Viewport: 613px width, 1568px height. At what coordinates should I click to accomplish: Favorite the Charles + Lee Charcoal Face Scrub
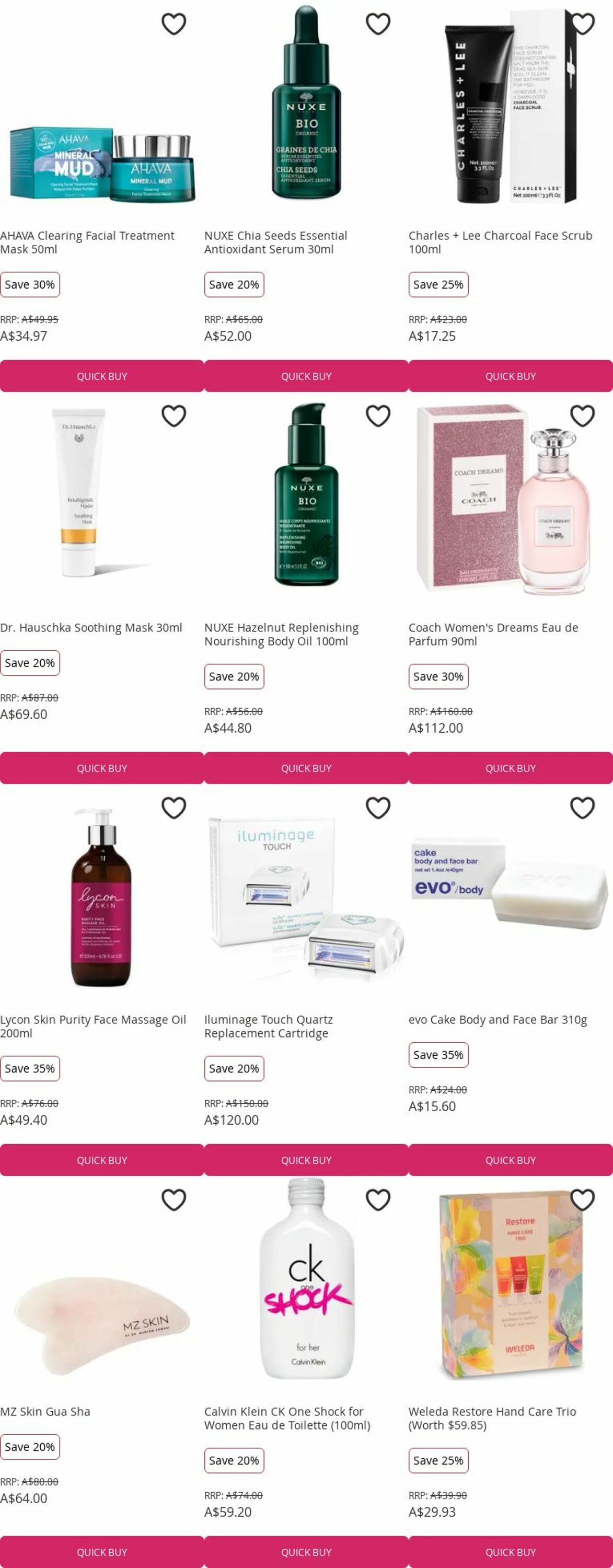click(583, 25)
